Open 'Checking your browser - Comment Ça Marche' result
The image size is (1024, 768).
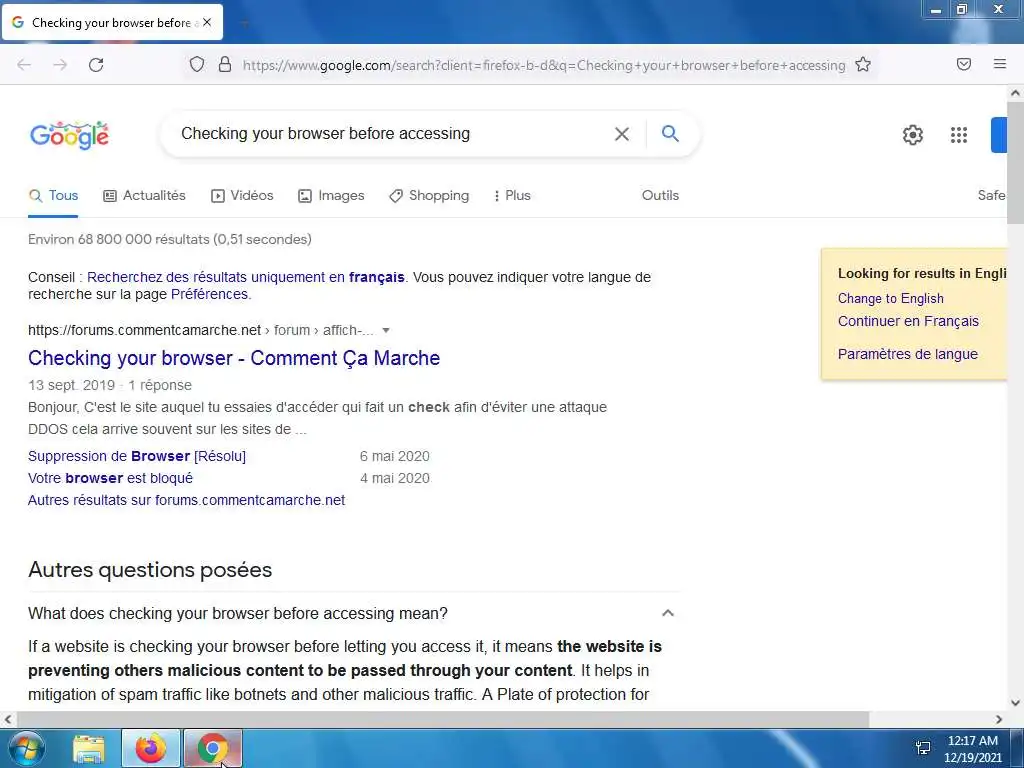coord(234,358)
